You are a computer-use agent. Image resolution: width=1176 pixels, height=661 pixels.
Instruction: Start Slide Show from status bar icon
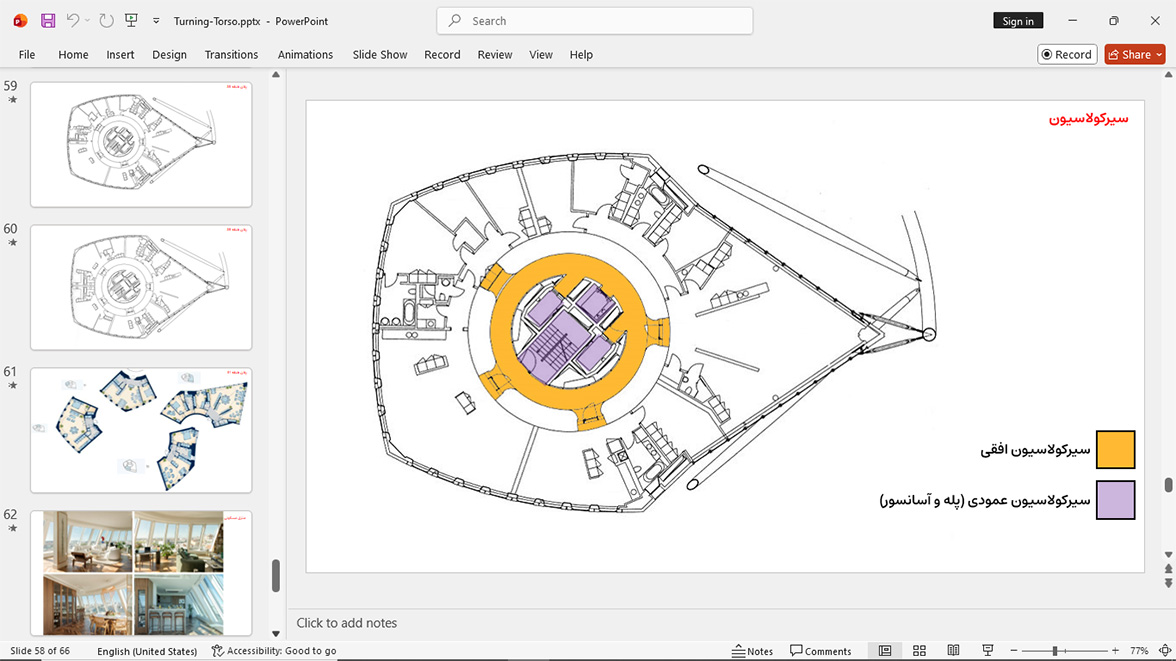[988, 651]
